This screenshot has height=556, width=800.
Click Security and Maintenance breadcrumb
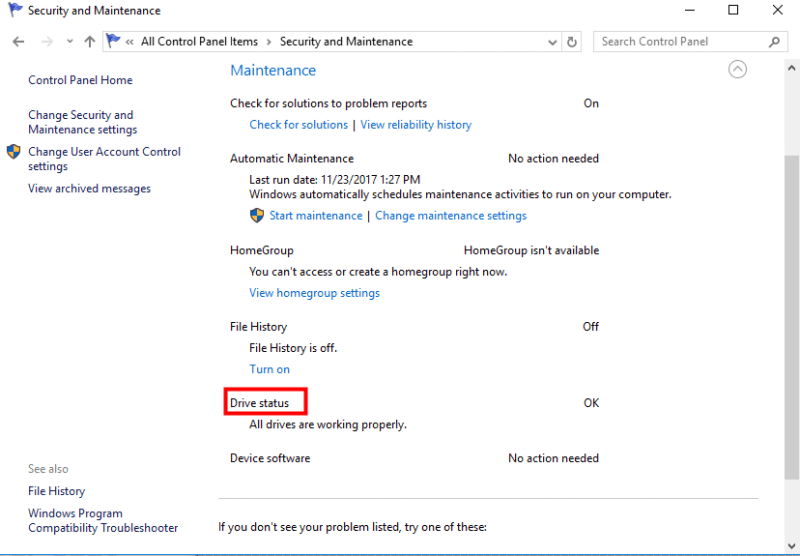[x=346, y=42]
